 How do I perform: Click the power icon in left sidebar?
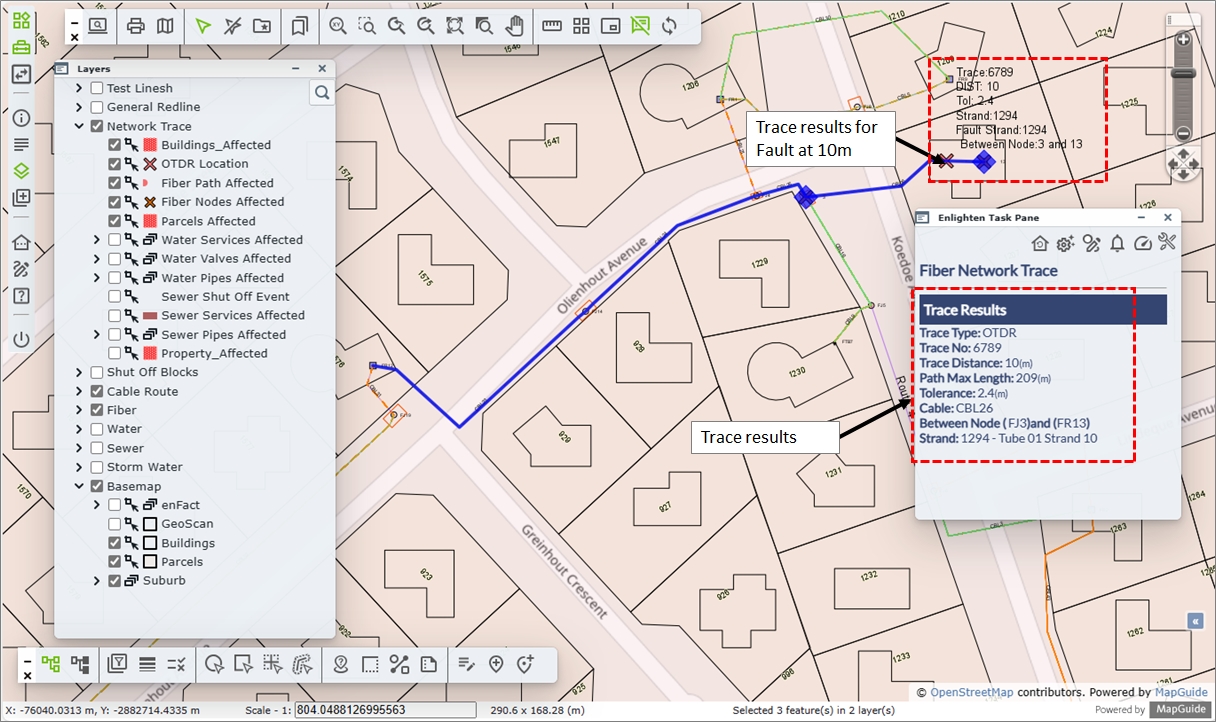click(x=21, y=339)
